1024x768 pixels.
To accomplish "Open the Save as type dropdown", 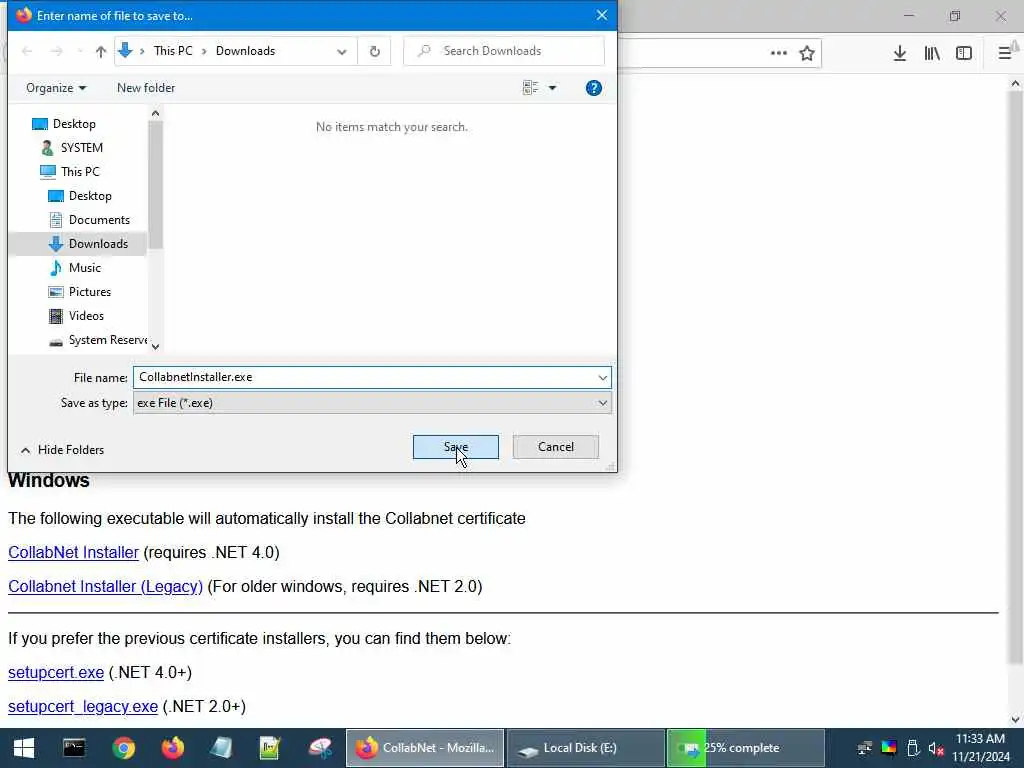I will (x=372, y=403).
